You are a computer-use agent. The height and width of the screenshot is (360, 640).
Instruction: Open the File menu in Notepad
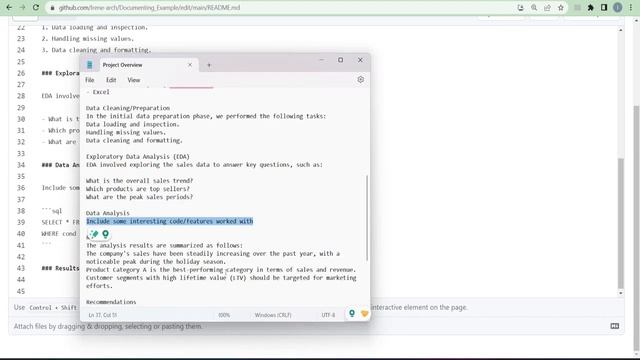90,80
